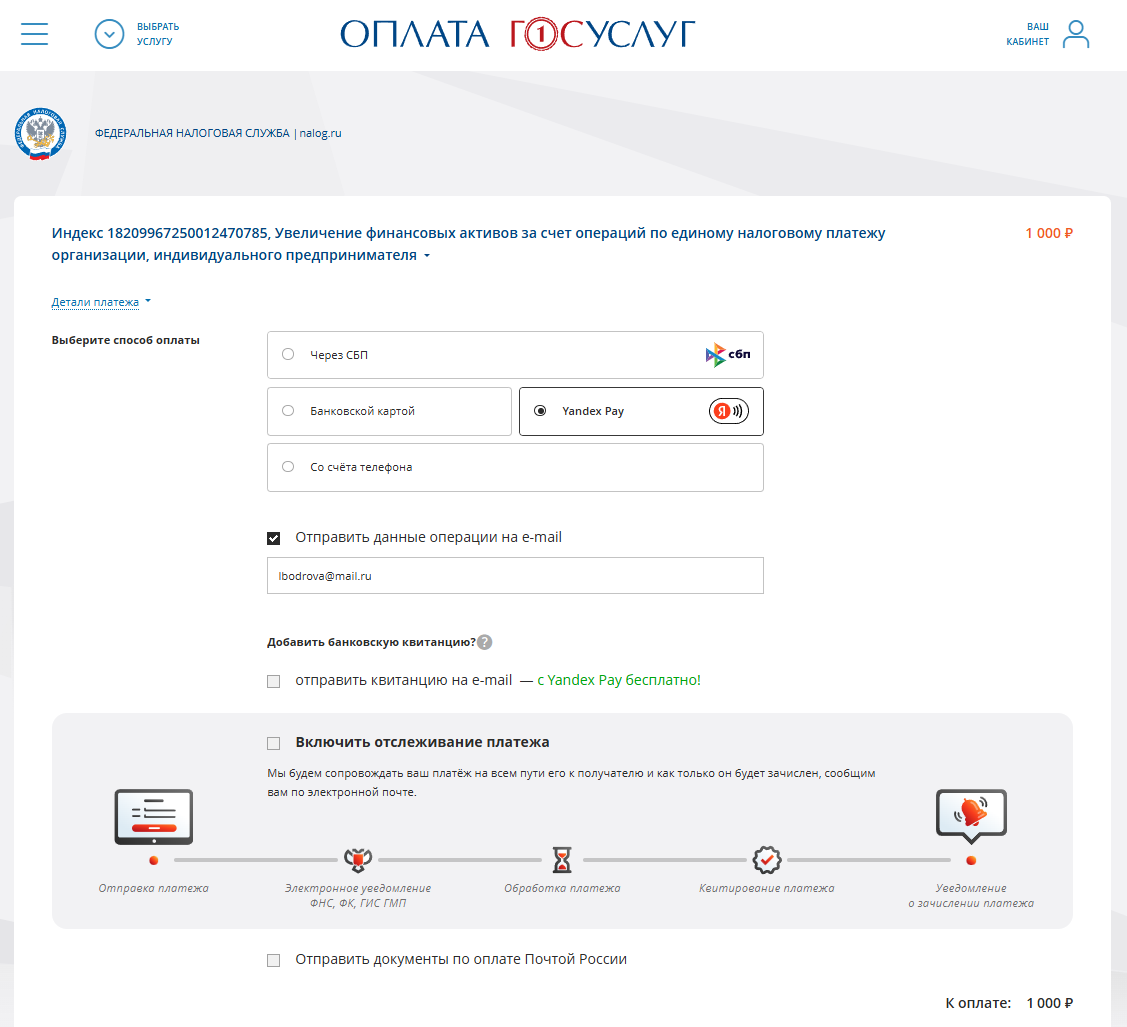Uncheck 'Отправить данные операции на e-mail'
This screenshot has height=1027, width=1127.
coord(274,538)
